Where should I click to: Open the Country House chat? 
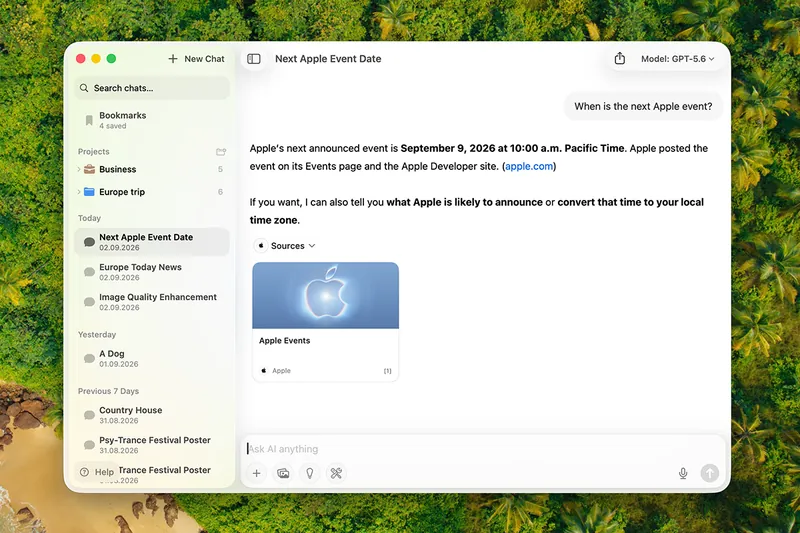[x=152, y=415]
